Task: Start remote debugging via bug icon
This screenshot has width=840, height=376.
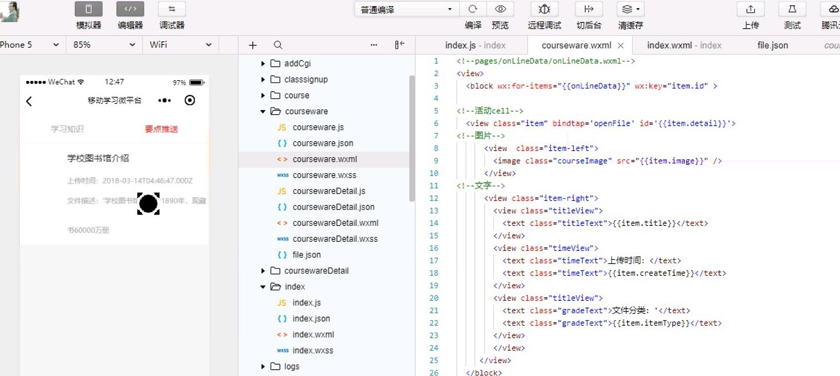Action: pos(544,9)
